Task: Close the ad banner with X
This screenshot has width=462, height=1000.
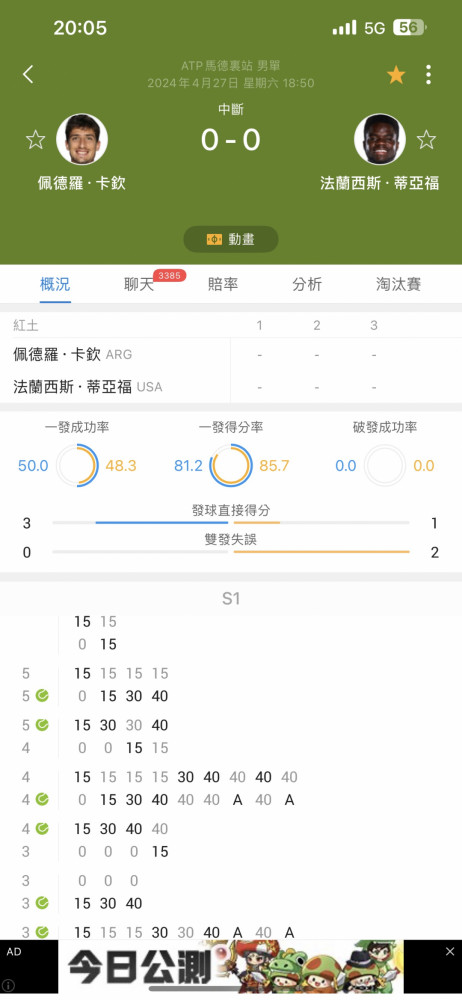Action: point(450,952)
